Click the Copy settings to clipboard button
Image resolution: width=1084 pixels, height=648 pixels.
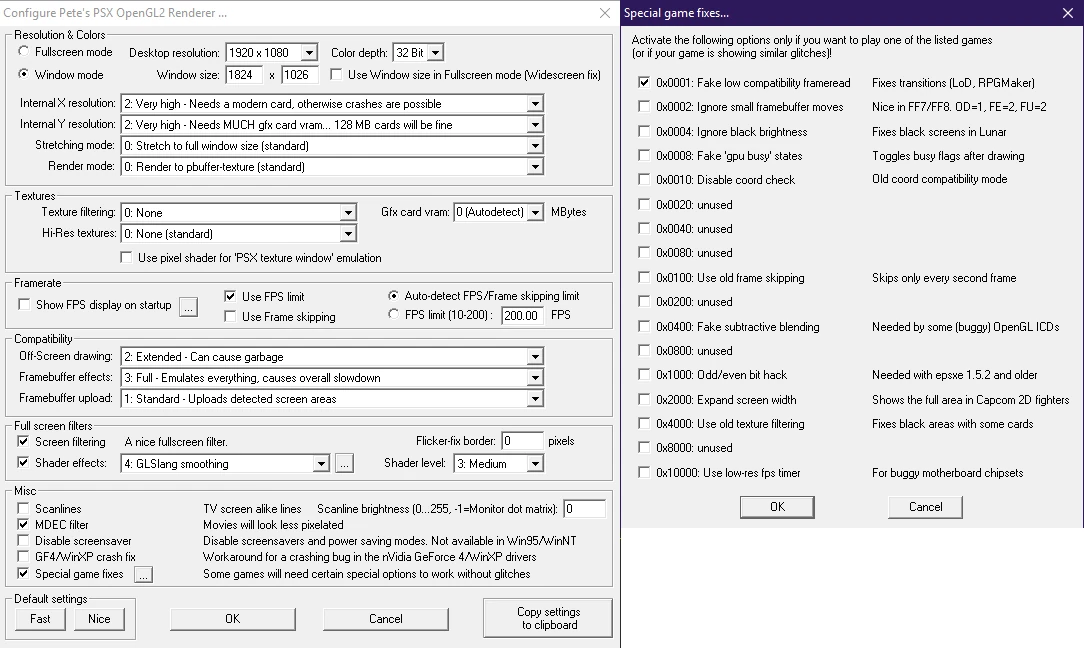point(547,618)
